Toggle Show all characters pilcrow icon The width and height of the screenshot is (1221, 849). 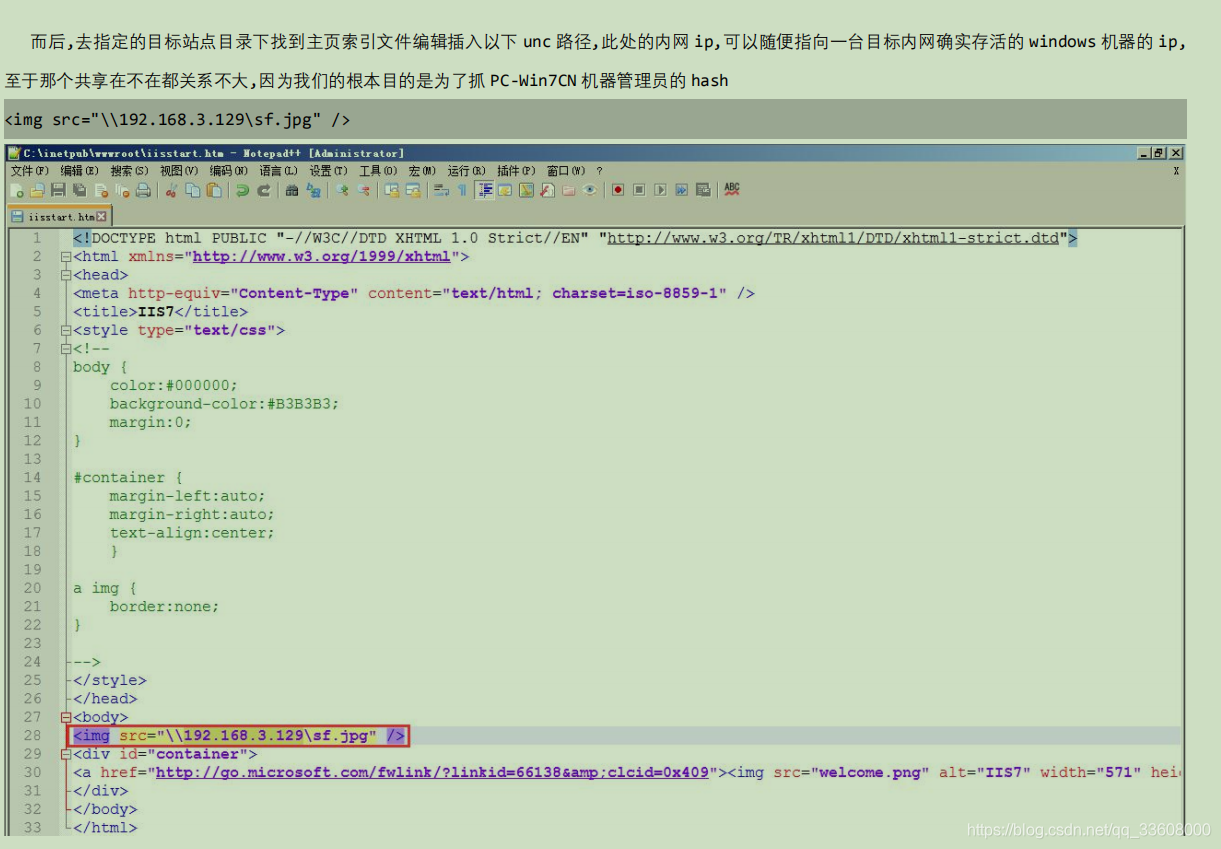[462, 190]
